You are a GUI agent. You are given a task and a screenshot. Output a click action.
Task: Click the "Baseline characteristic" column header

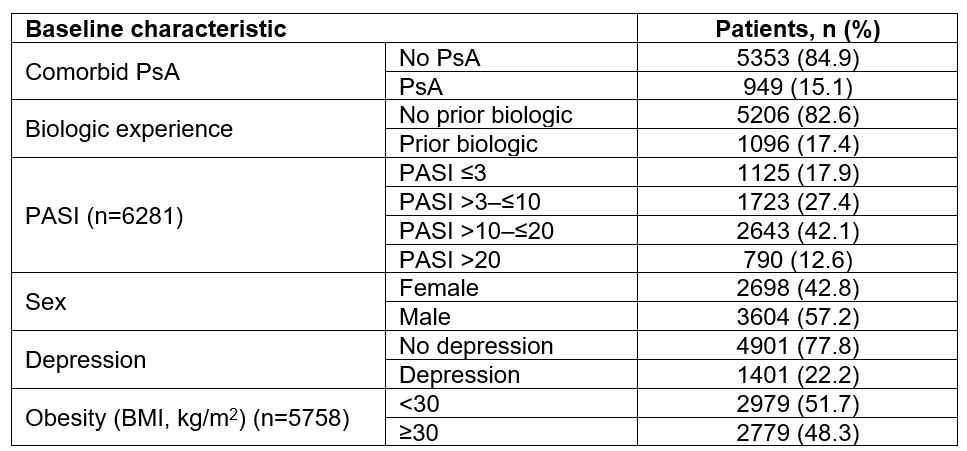pos(156,29)
